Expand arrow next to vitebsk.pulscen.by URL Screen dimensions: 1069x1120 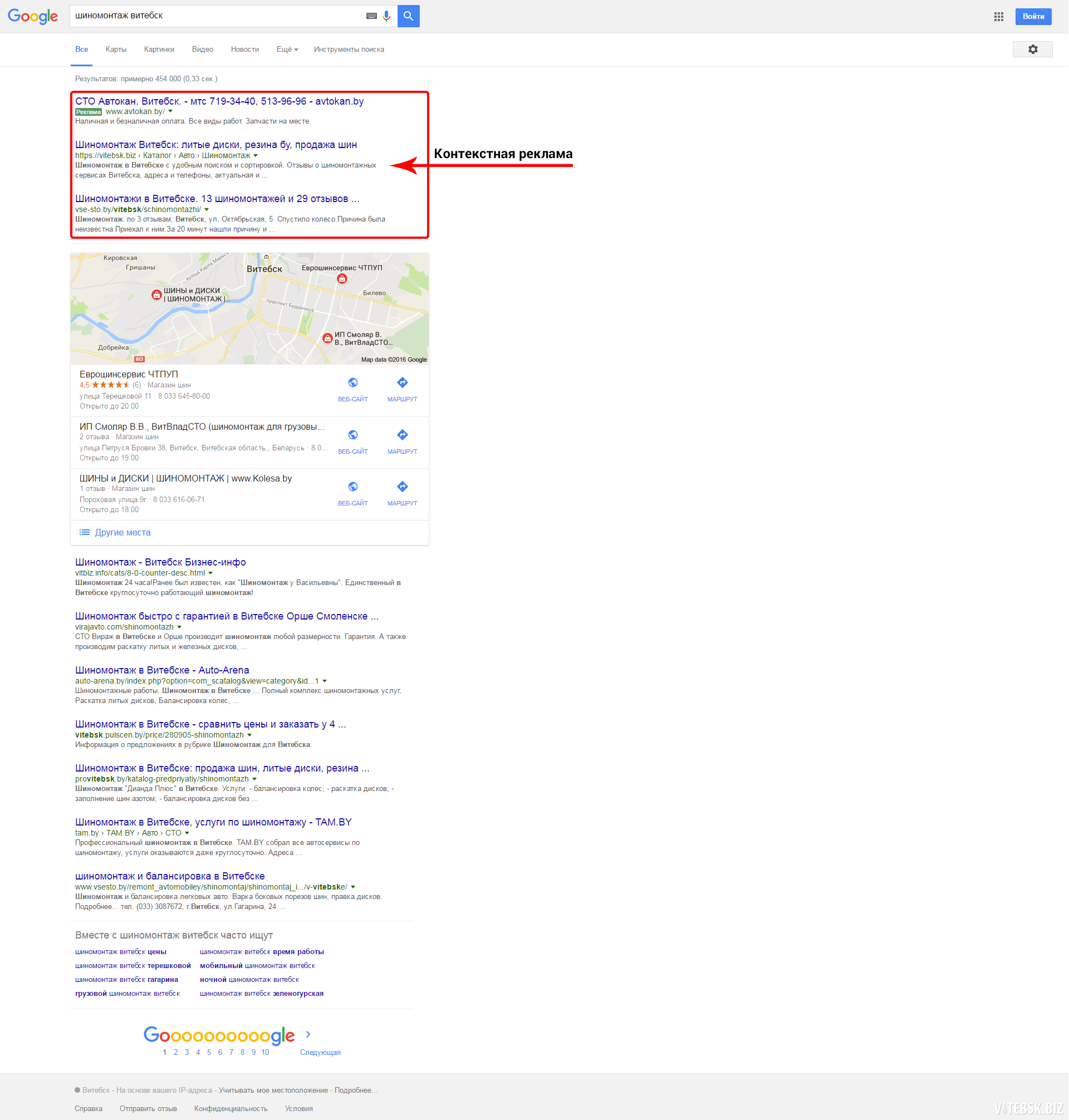tap(249, 735)
